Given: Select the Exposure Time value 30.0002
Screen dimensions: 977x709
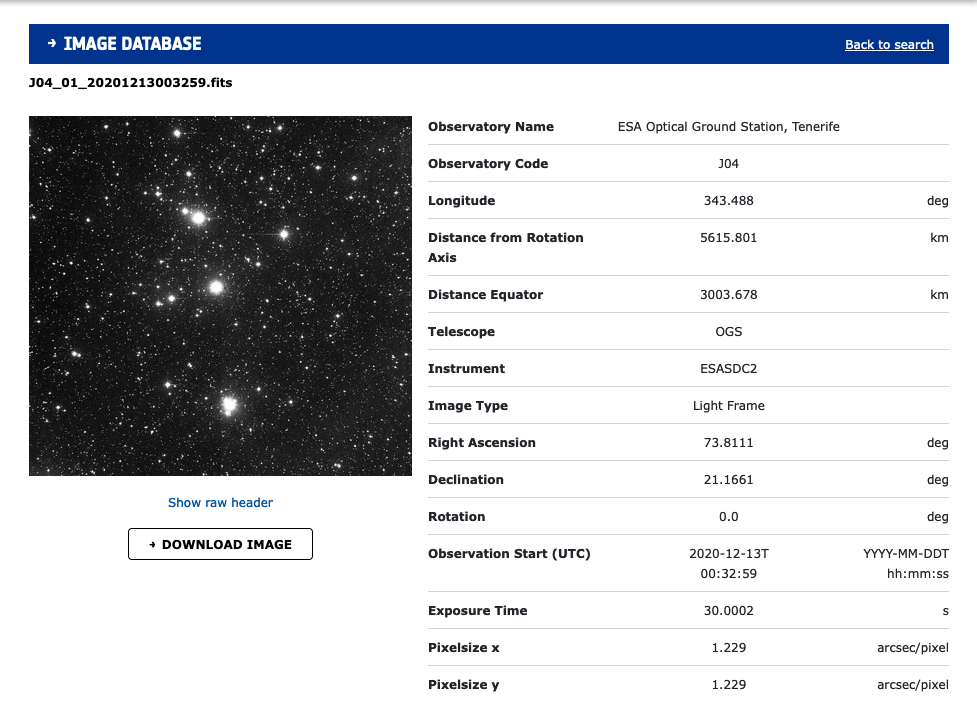Looking at the screenshot, I should point(728,611).
